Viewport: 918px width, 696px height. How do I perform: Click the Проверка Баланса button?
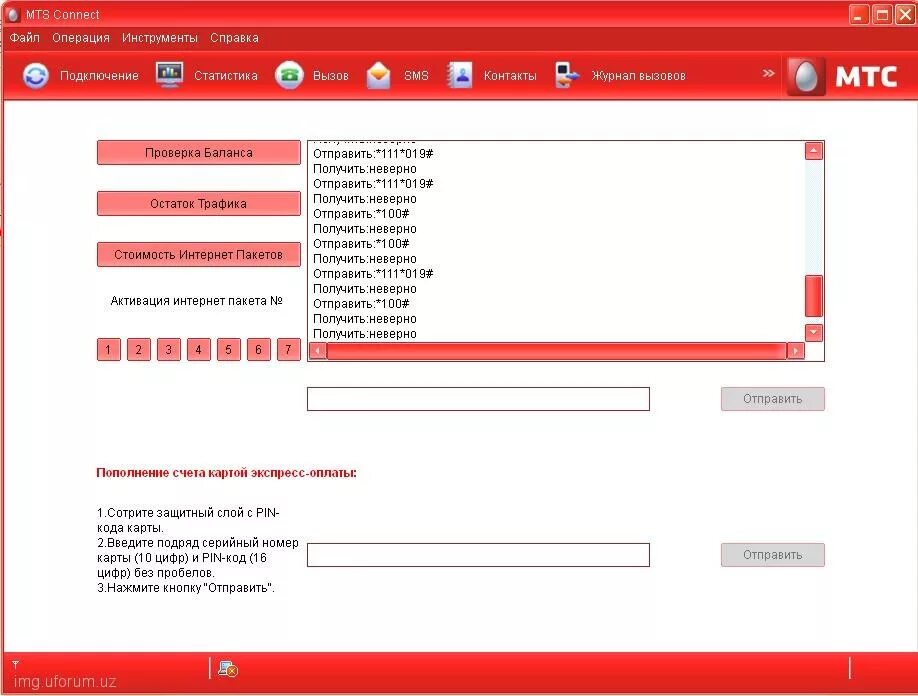198,153
